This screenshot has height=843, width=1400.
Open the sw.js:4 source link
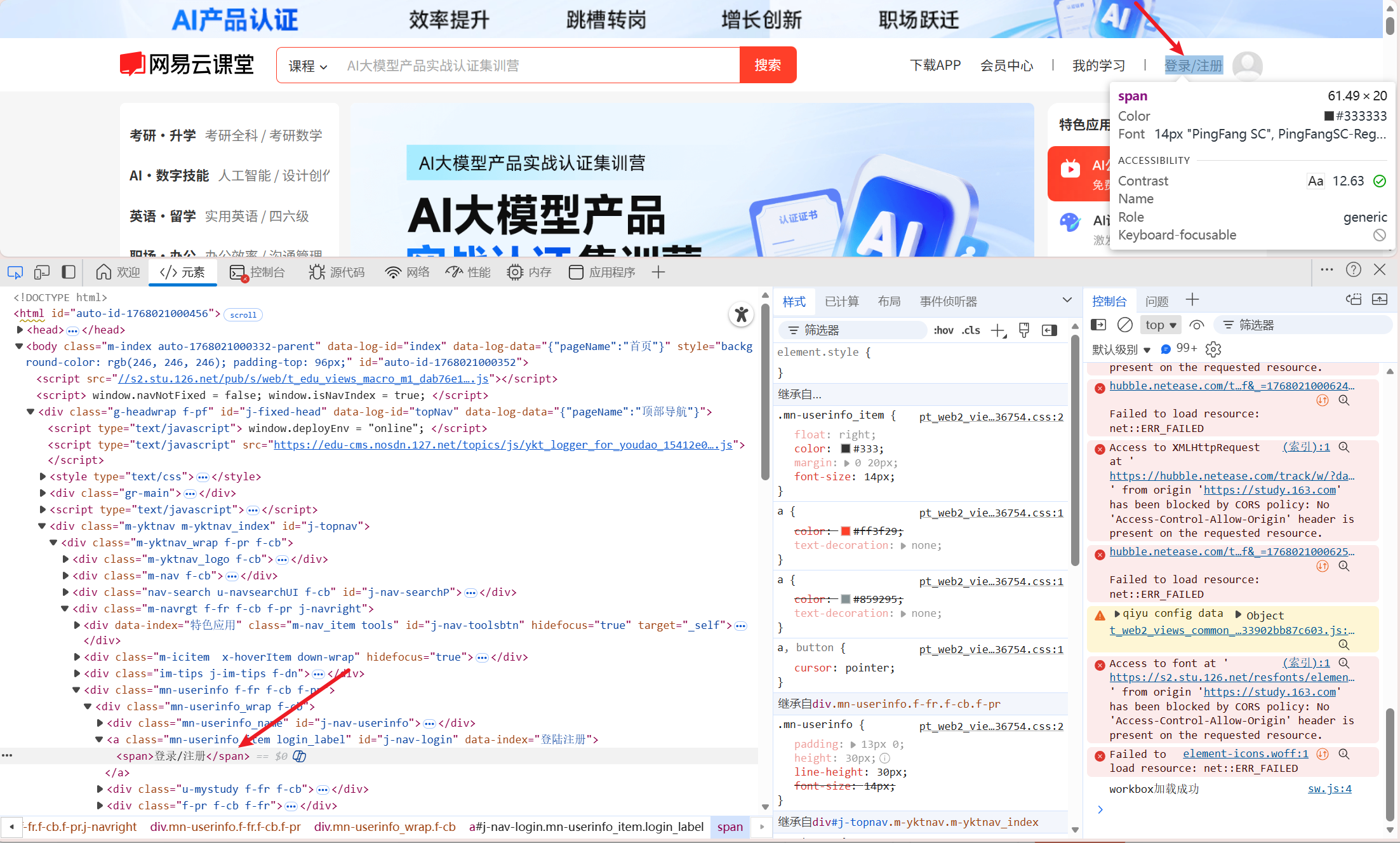point(1329,789)
